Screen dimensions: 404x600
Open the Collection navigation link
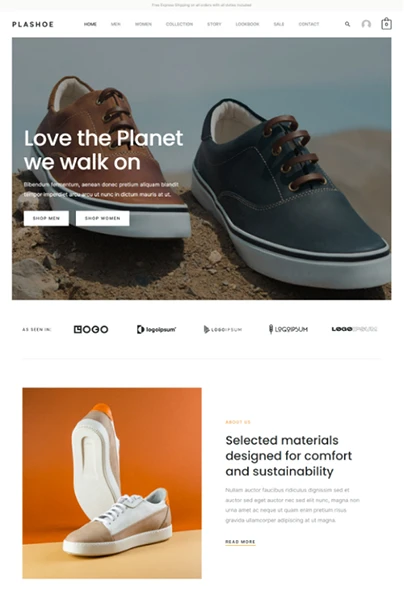point(179,24)
